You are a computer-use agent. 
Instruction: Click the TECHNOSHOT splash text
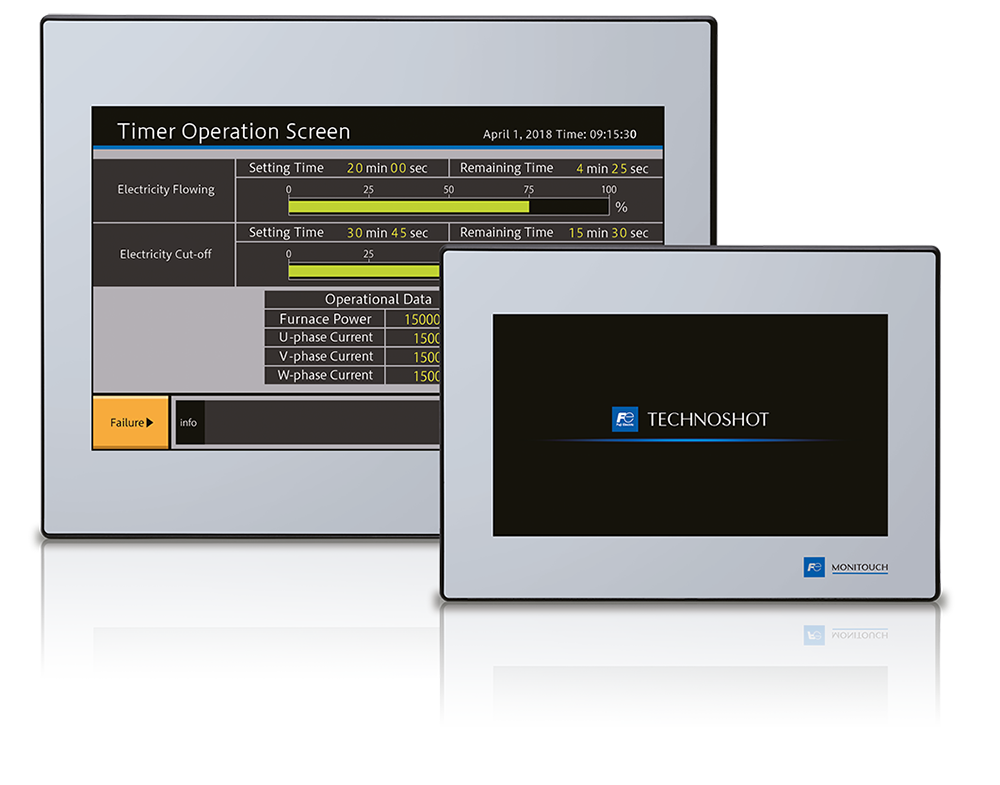click(708, 419)
